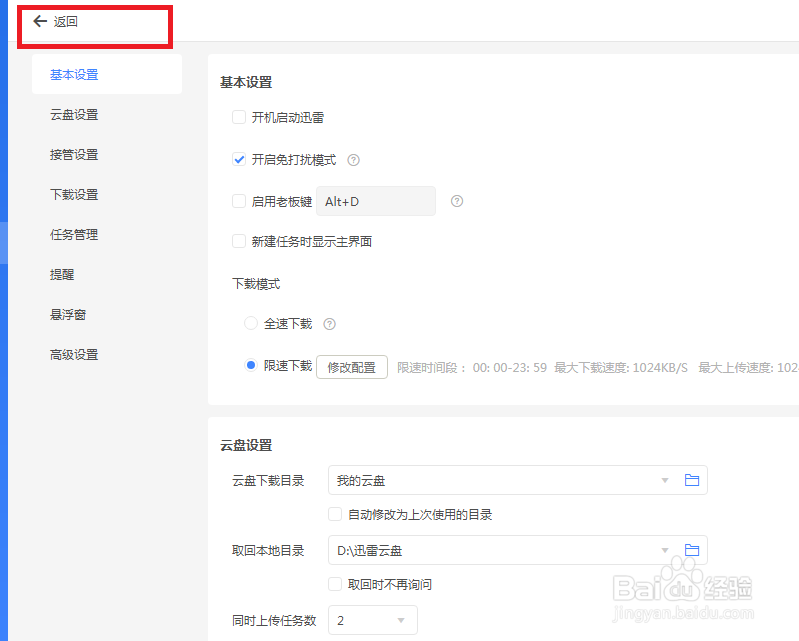Image resolution: width=799 pixels, height=641 pixels.
Task: Tick the 启用老板键 checkbox
Action: [239, 201]
